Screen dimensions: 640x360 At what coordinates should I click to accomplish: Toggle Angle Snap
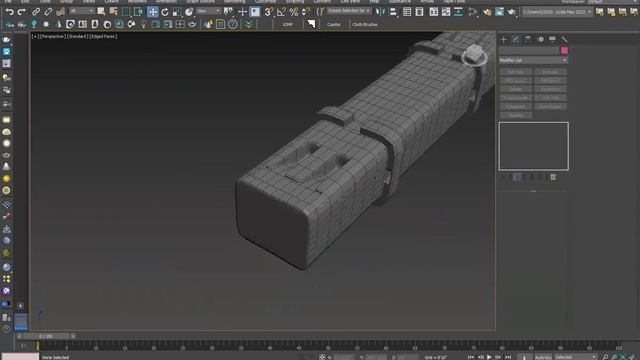coord(281,12)
